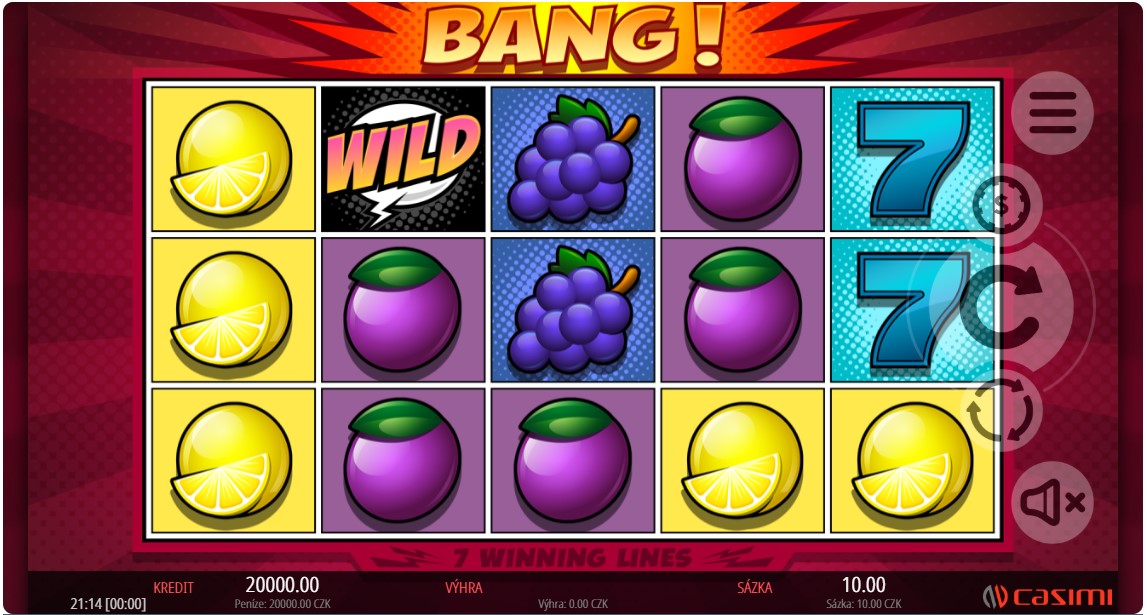The height and width of the screenshot is (615, 1147).
Task: Click the top blue 7 symbol
Action: click(911, 159)
